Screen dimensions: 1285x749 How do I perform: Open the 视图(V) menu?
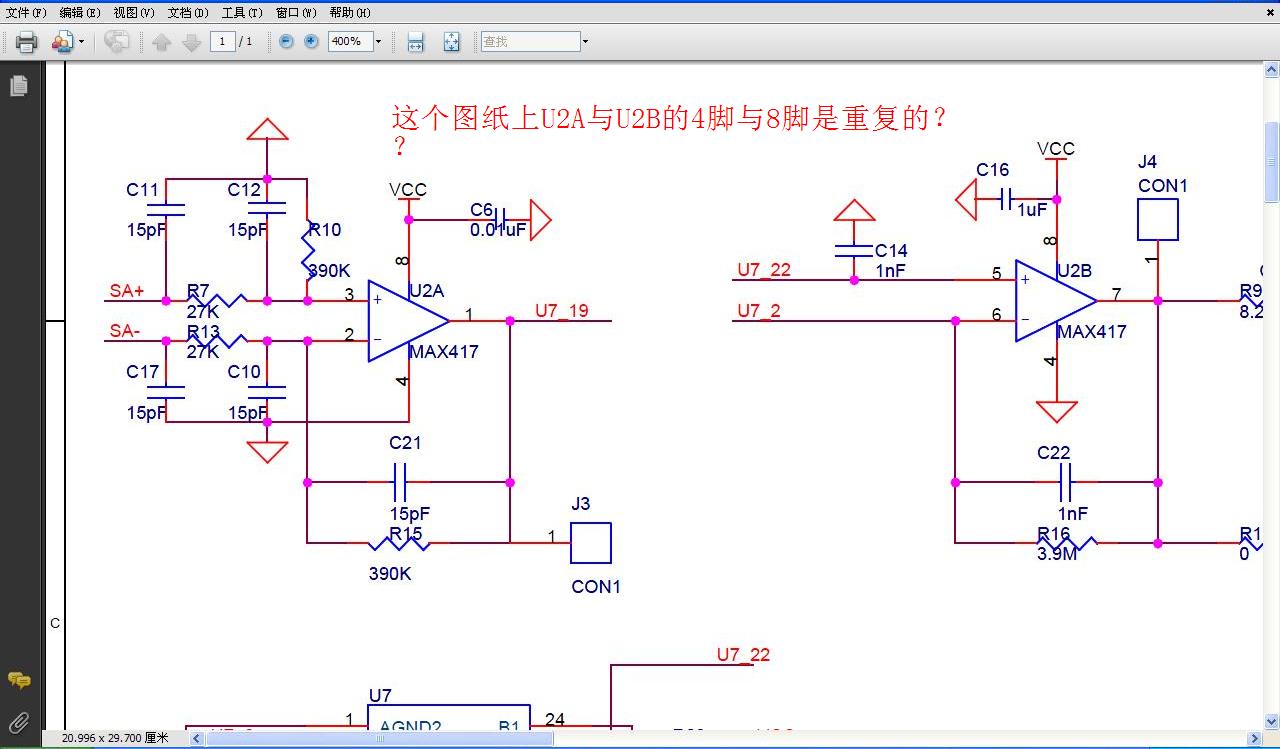pos(133,13)
